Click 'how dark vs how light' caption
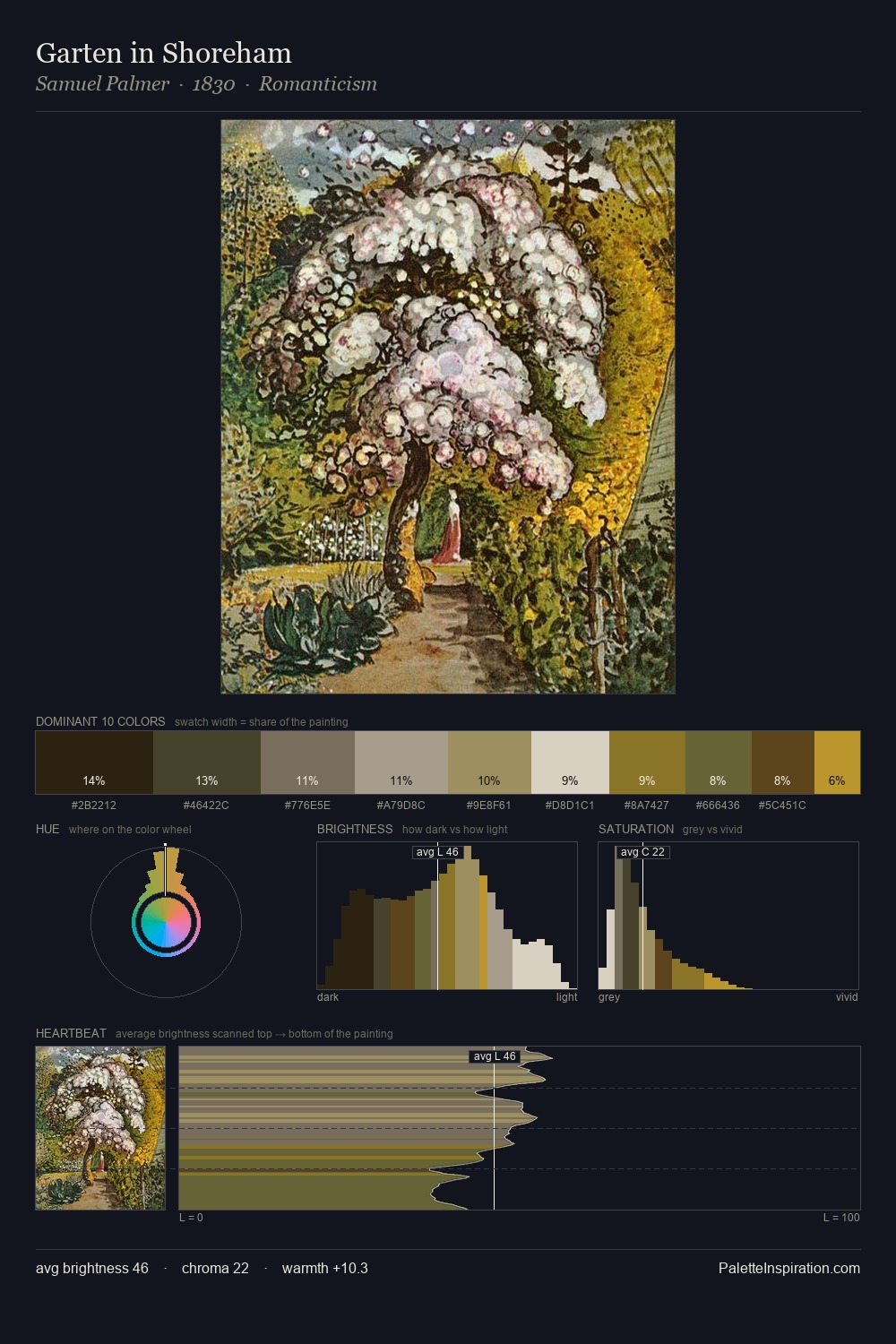Screen dimensions: 896x1344 (x=455, y=830)
